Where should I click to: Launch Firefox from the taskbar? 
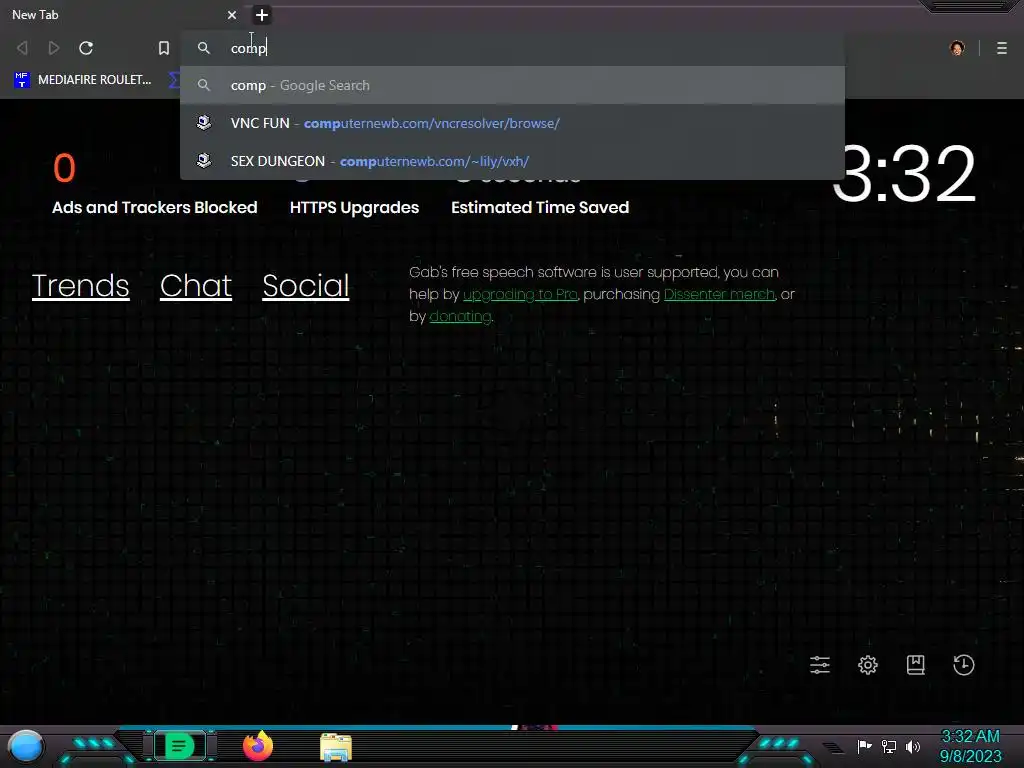tap(258, 746)
